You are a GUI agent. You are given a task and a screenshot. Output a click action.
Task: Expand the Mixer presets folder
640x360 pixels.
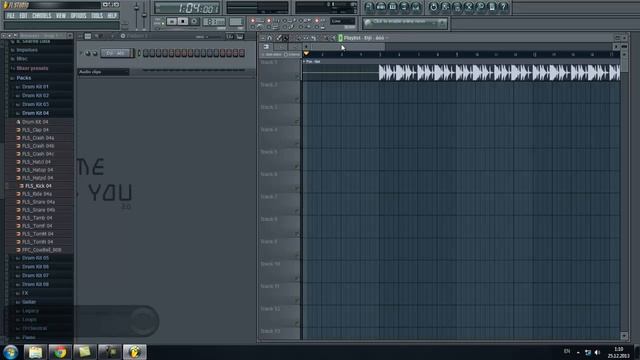(32, 69)
